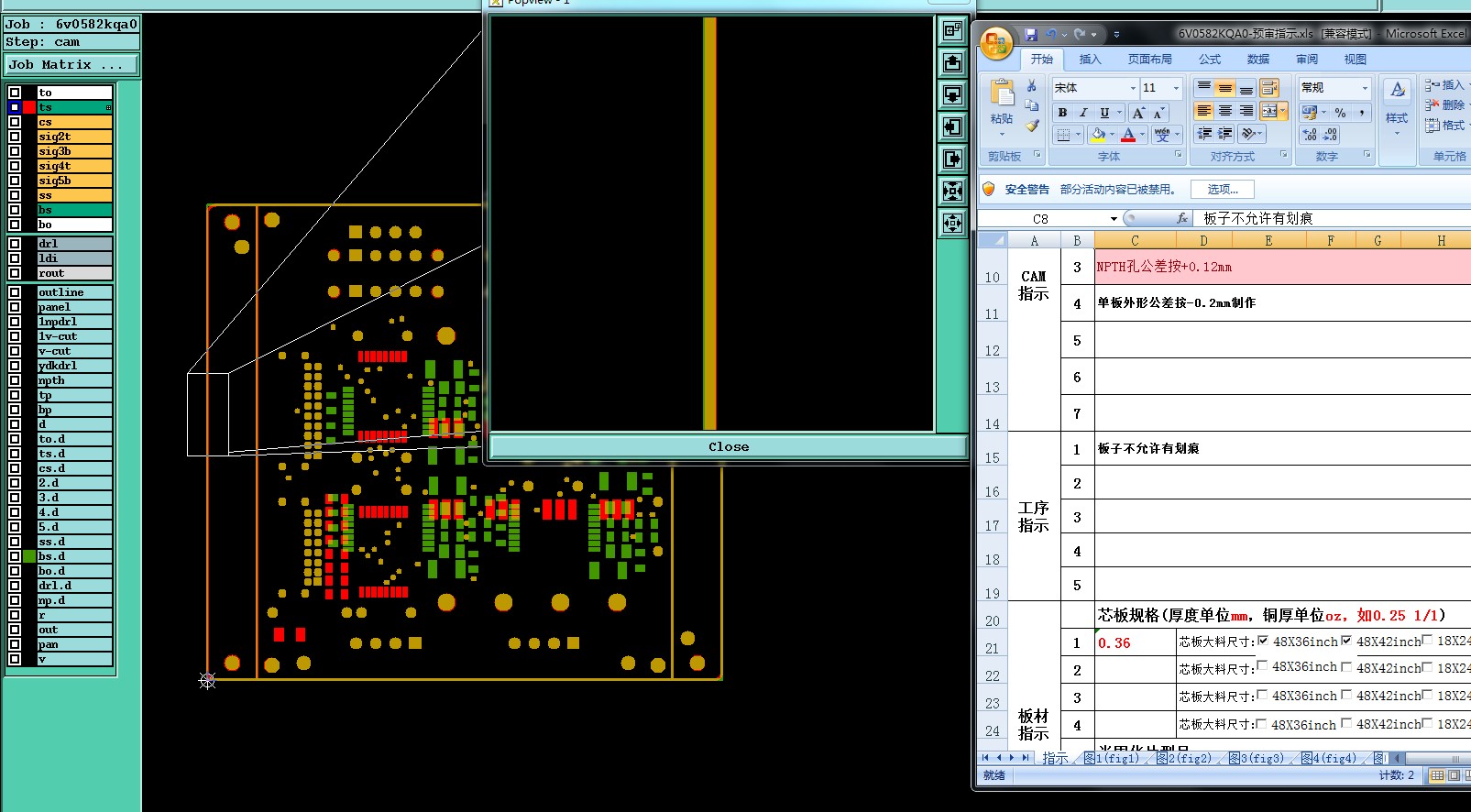The width and height of the screenshot is (1471, 812).
Task: Click 删除 delete cells button
Action: tap(1445, 105)
